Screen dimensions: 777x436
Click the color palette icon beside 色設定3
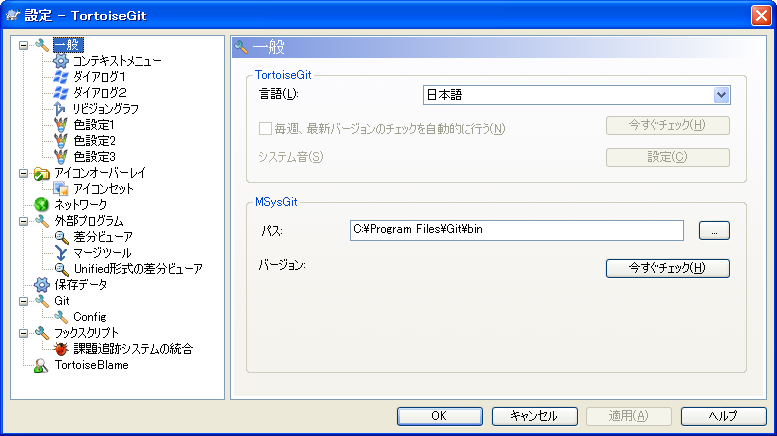61,157
